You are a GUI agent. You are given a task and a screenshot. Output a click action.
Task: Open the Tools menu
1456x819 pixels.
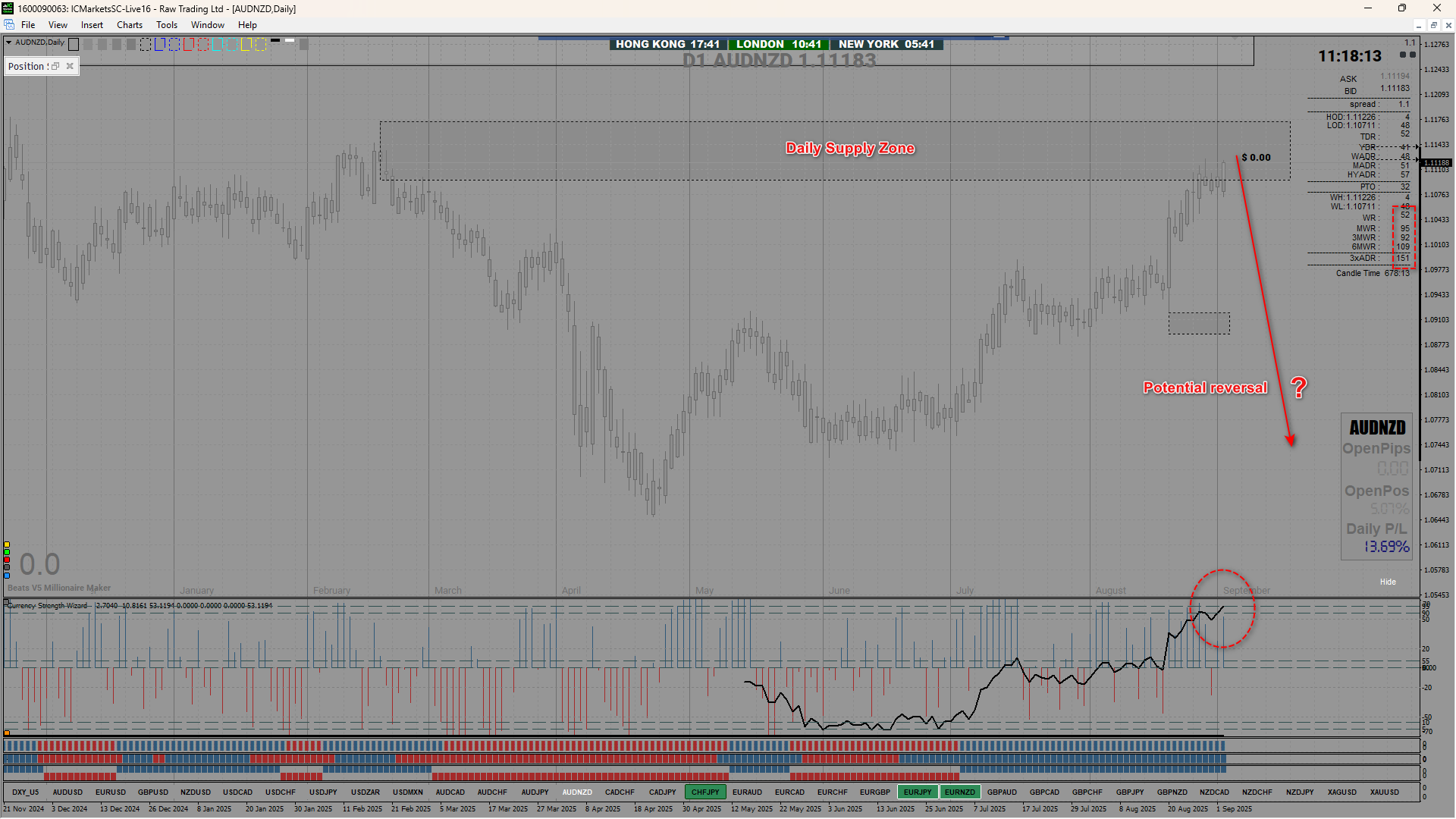pos(166,25)
